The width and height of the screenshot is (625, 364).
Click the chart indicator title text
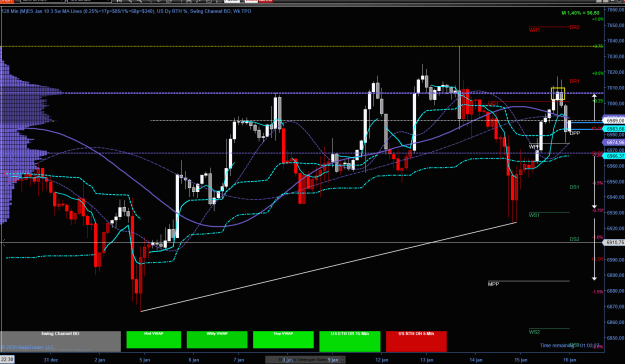[x=127, y=11]
